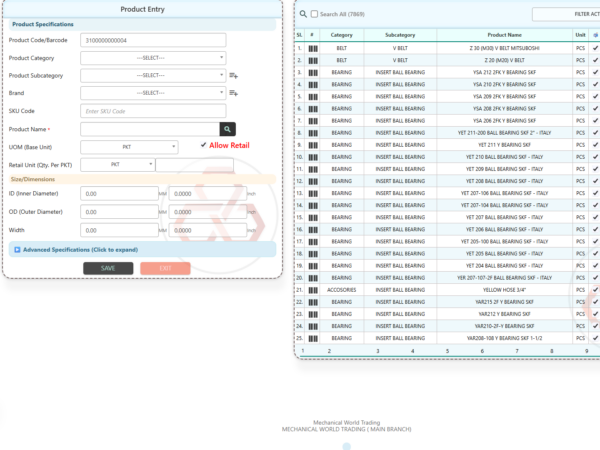Click barcode icon for YAR208-108 row
Screen dimensions: 600x450
(313, 339)
